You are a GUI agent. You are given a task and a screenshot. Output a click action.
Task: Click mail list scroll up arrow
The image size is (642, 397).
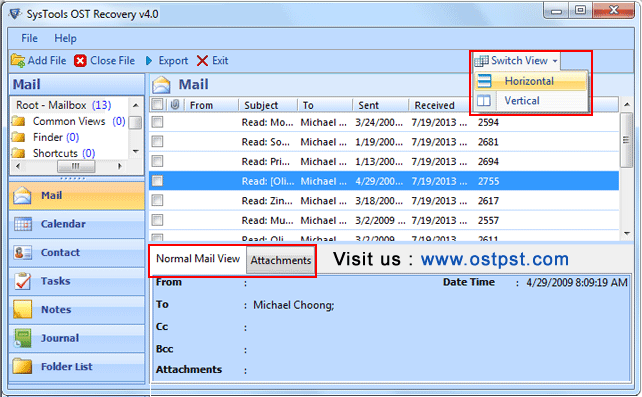coord(626,105)
